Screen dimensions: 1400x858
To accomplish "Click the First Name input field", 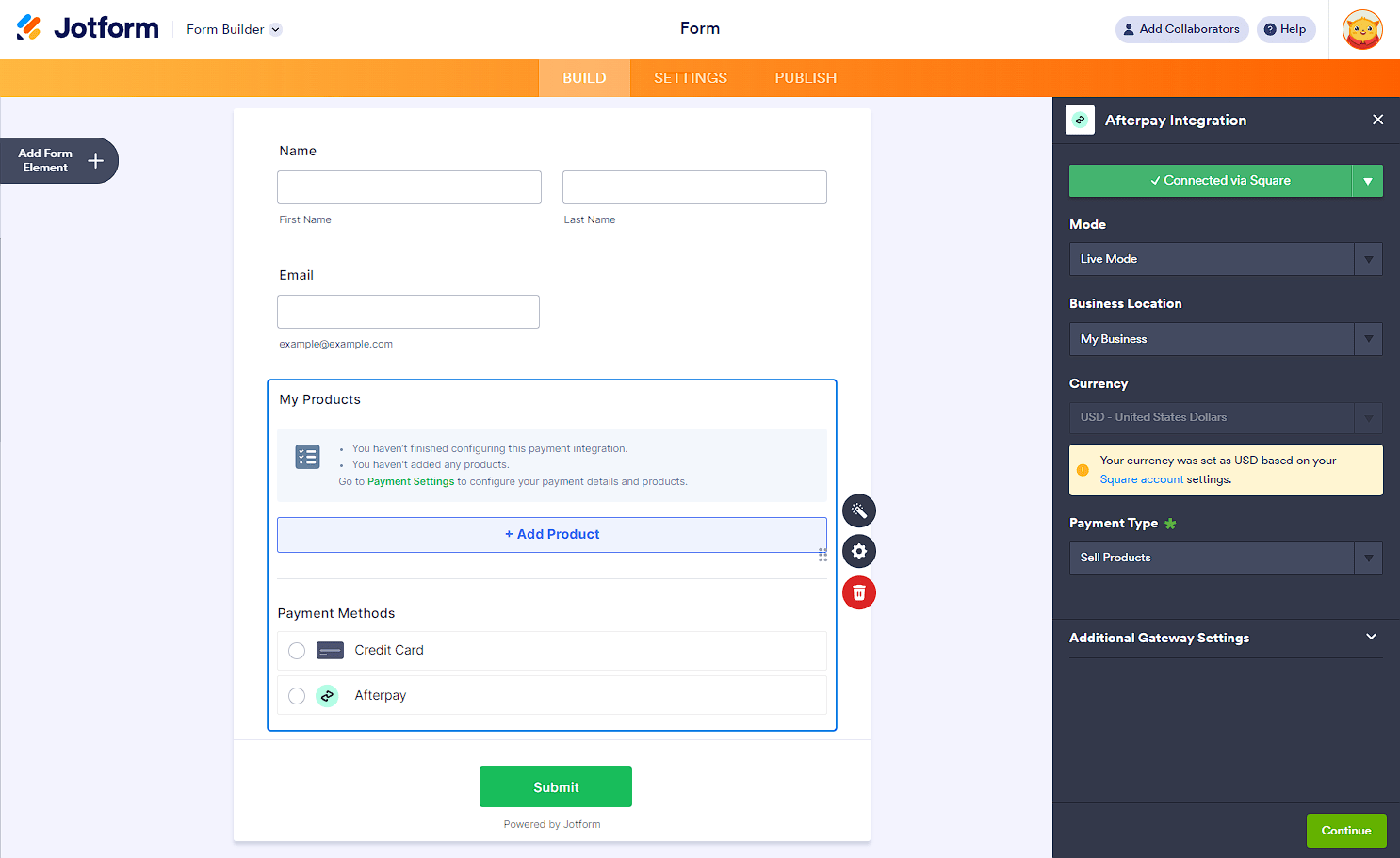I will [409, 187].
